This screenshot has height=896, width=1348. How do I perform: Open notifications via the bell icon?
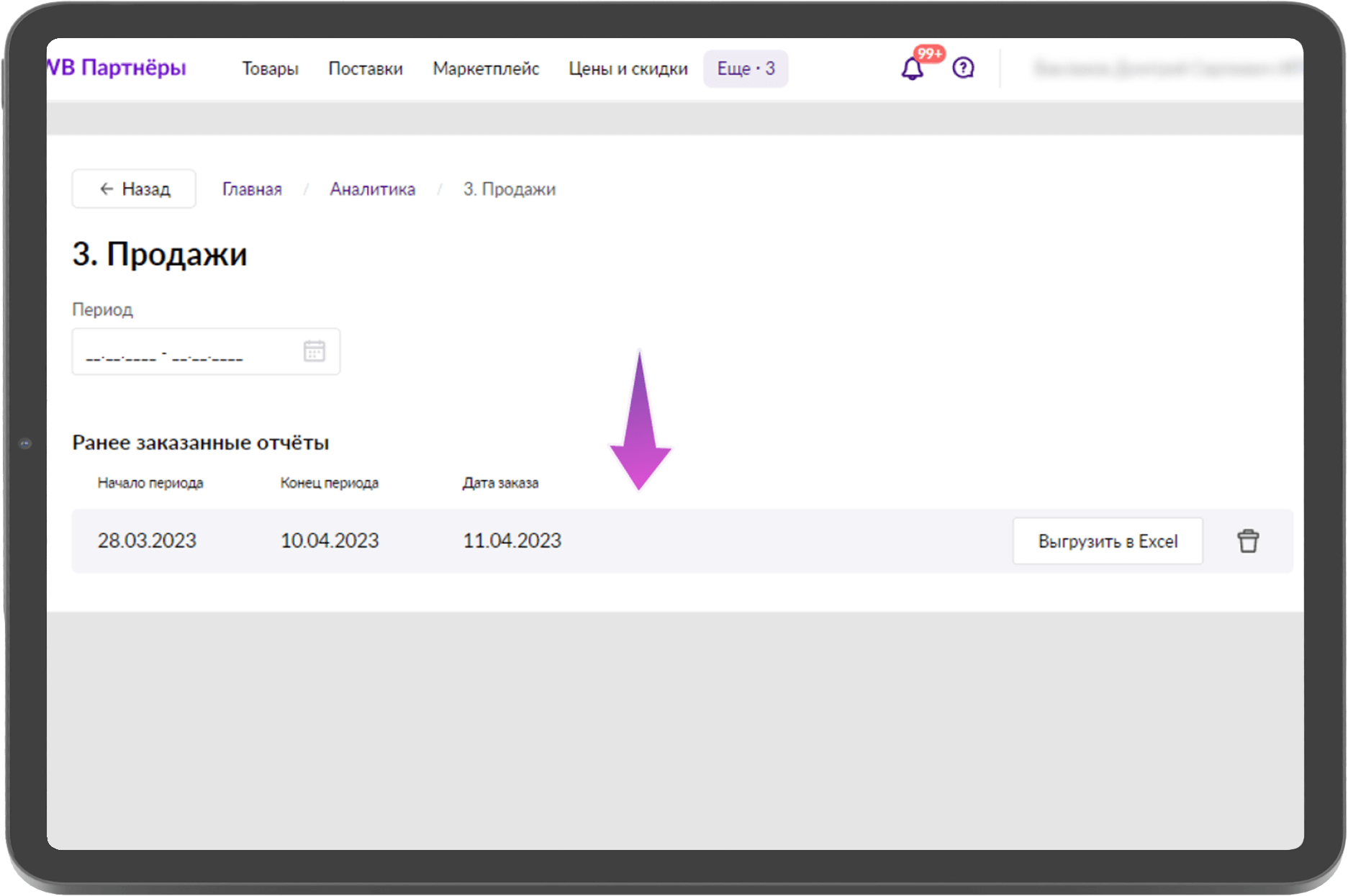pos(911,68)
